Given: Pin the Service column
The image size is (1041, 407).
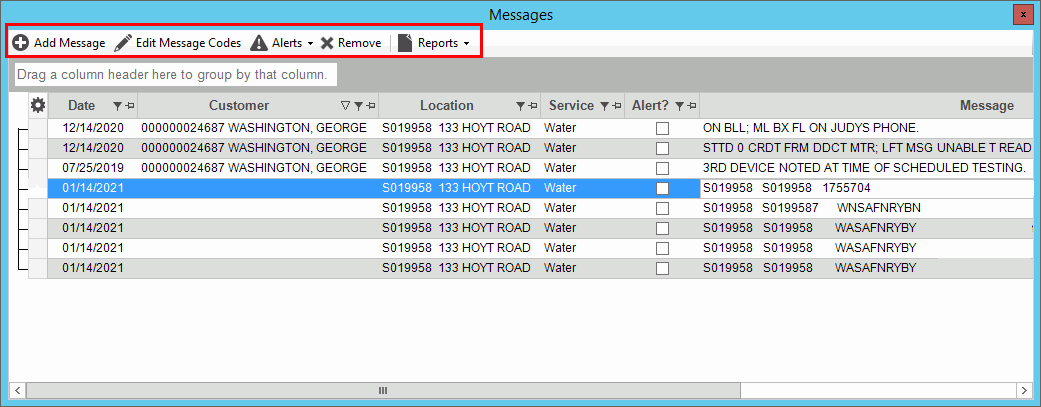Looking at the screenshot, I should pos(617,106).
